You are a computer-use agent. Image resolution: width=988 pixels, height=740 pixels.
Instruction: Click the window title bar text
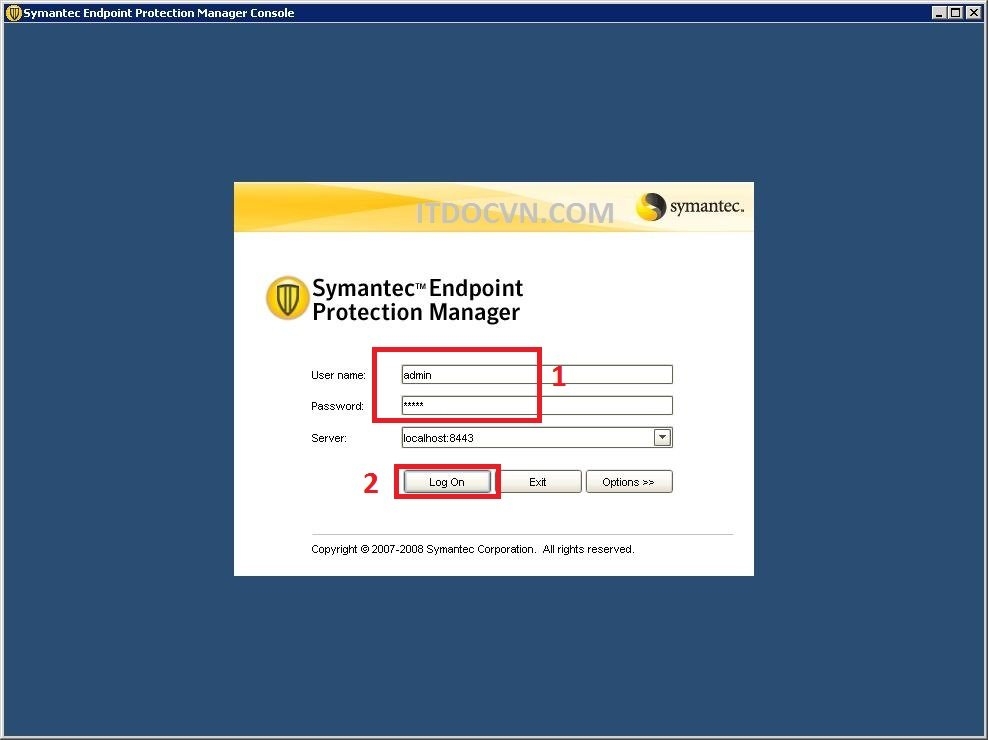click(x=159, y=13)
